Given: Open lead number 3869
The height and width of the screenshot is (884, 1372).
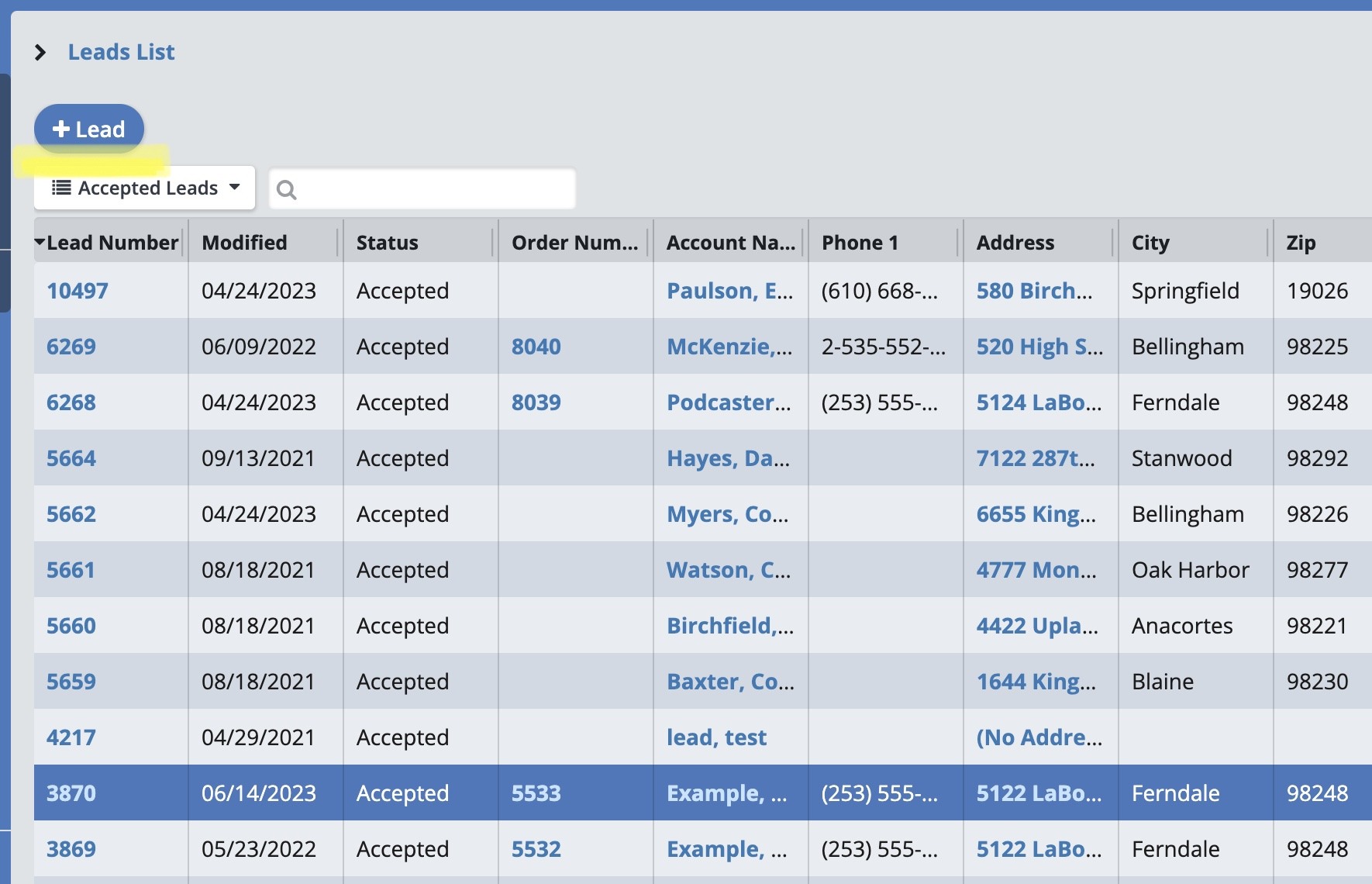Looking at the screenshot, I should click(71, 849).
